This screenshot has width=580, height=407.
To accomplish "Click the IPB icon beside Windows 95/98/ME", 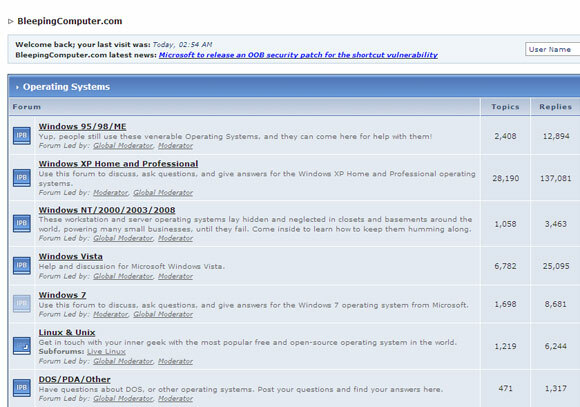I will click(22, 135).
